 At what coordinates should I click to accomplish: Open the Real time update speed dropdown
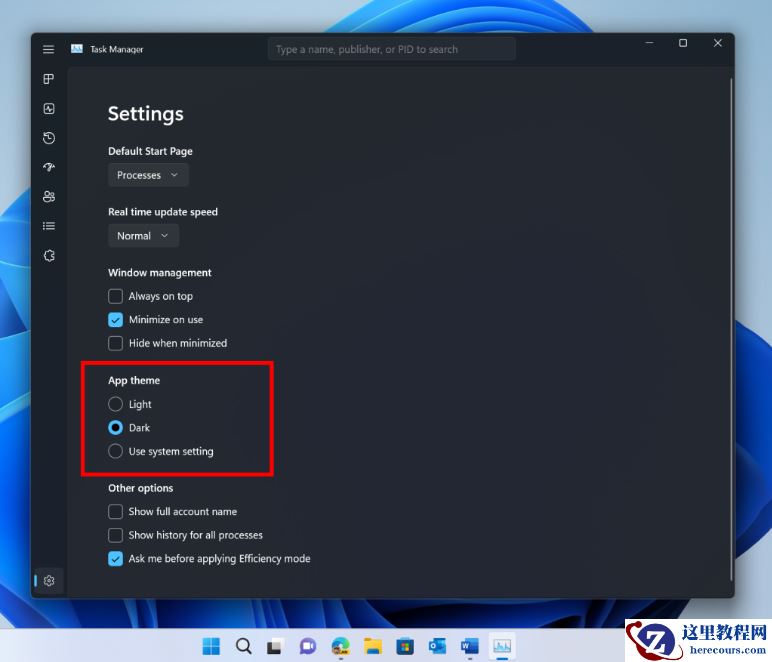(143, 236)
